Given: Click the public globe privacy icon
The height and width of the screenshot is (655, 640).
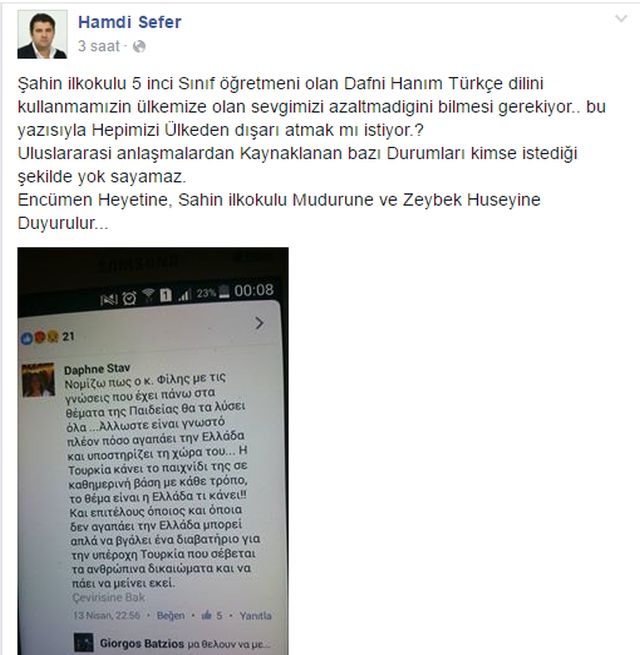Looking at the screenshot, I should tap(139, 46).
